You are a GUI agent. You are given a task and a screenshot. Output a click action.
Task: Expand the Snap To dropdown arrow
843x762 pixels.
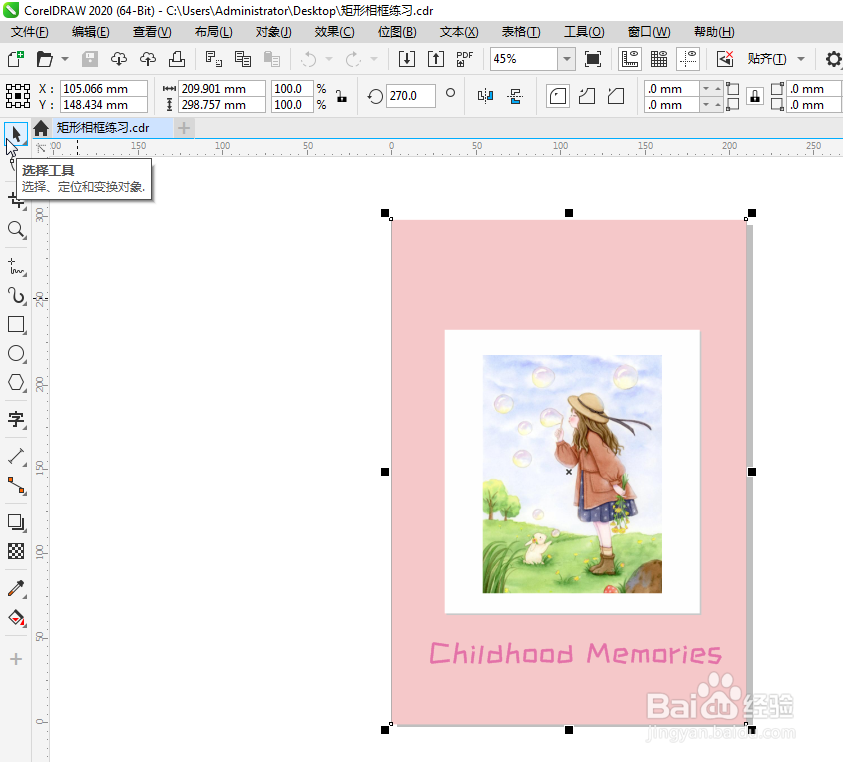coord(801,59)
